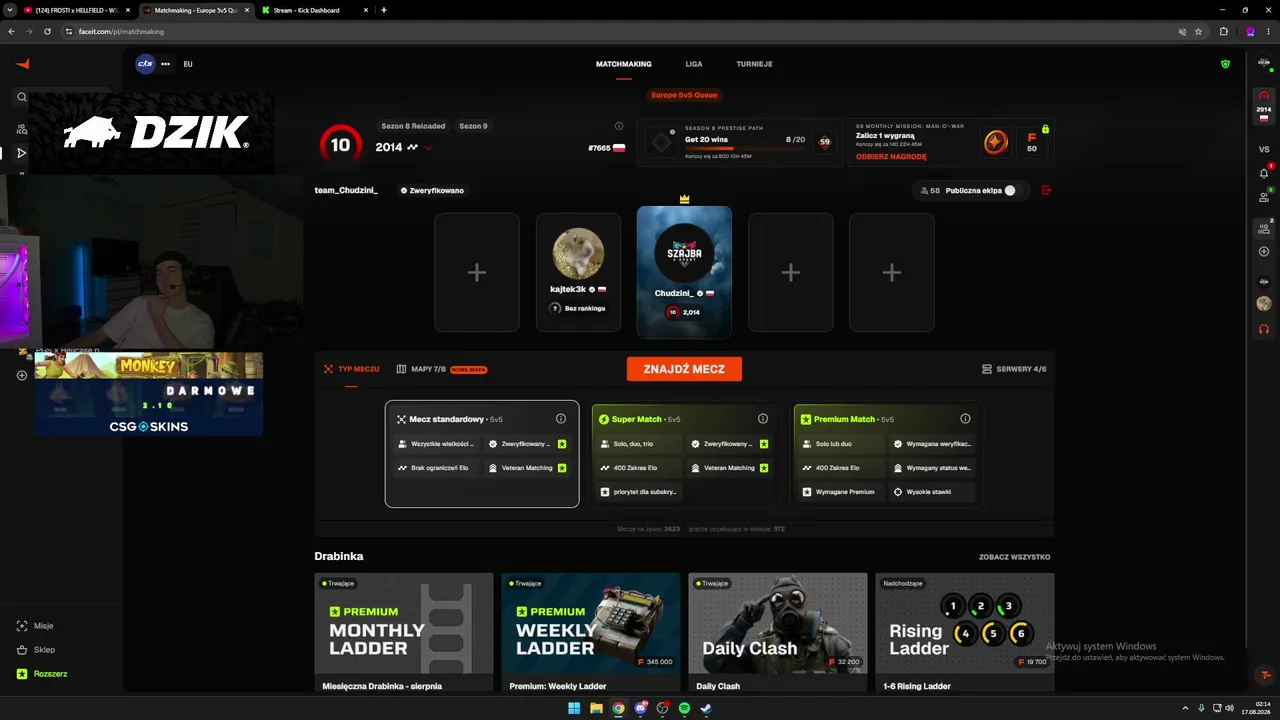
Task: Switch to the TURNIEJE tab
Action: pyautogui.click(x=754, y=64)
